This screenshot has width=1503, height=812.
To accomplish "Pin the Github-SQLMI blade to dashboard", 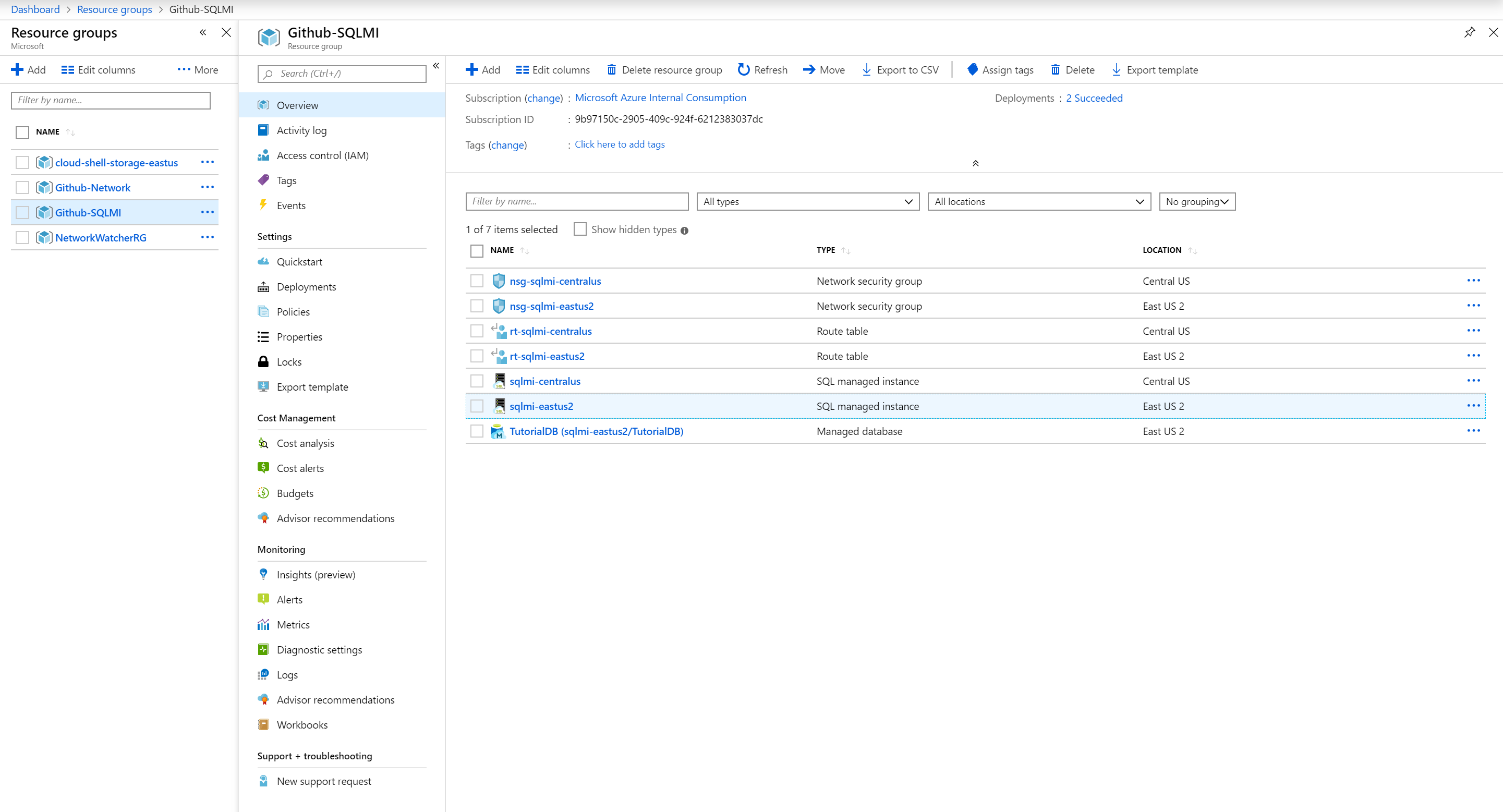I will (x=1469, y=32).
